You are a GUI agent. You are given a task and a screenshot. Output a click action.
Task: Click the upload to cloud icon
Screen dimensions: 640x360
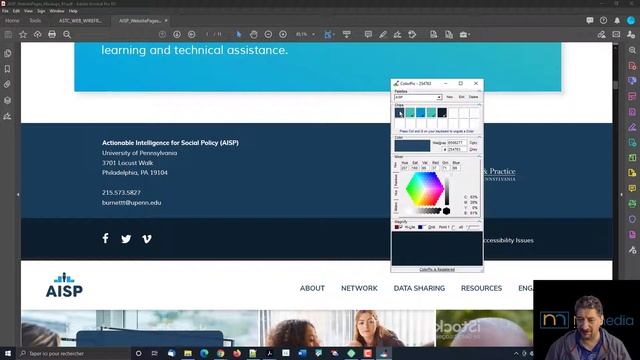[38, 35]
